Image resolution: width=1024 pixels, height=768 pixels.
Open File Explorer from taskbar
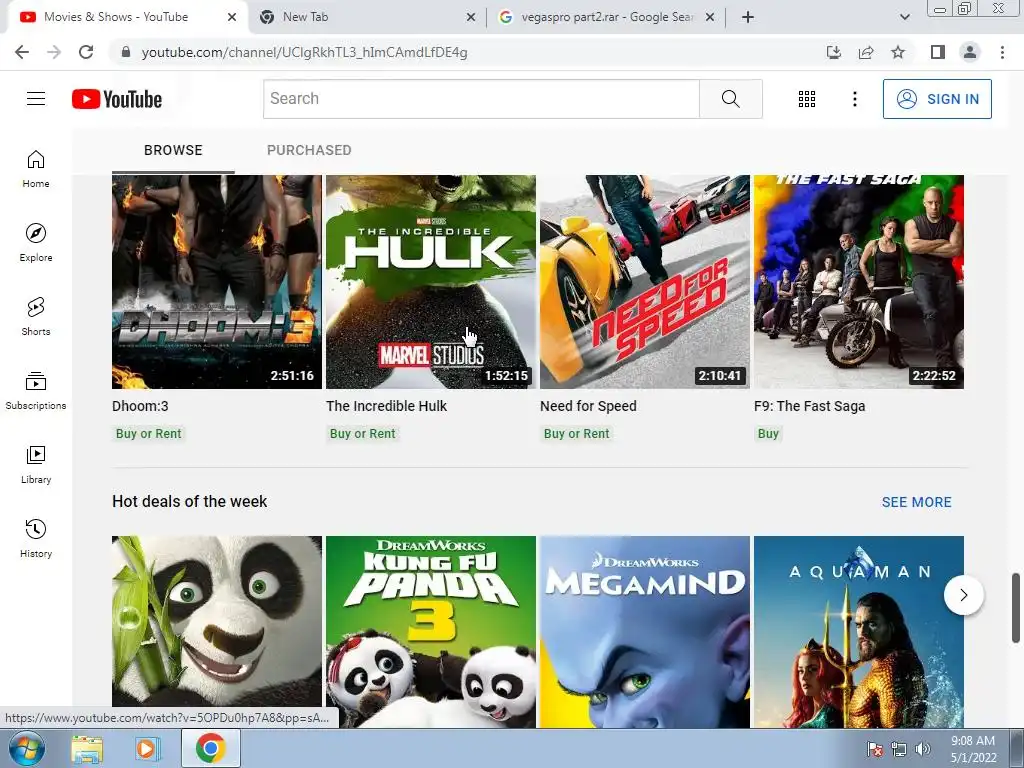[x=87, y=749]
